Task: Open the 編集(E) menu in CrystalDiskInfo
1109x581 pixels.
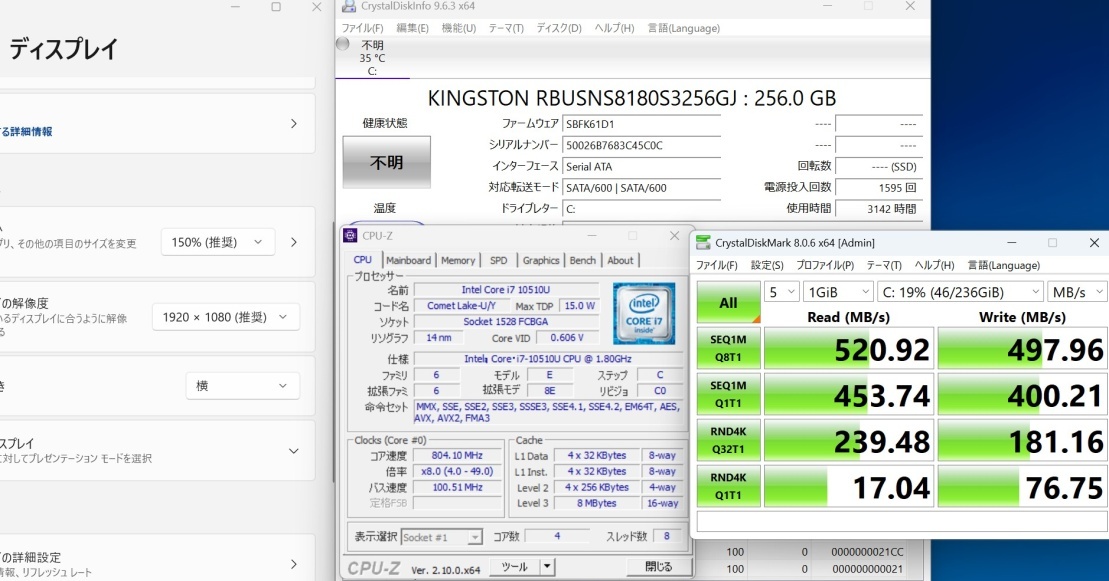Action: [x=412, y=28]
